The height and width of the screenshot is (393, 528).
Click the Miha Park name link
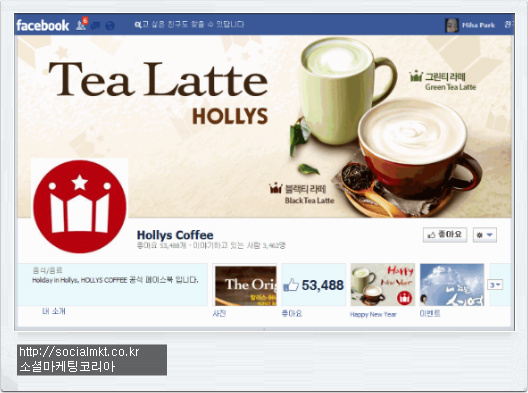tap(478, 25)
